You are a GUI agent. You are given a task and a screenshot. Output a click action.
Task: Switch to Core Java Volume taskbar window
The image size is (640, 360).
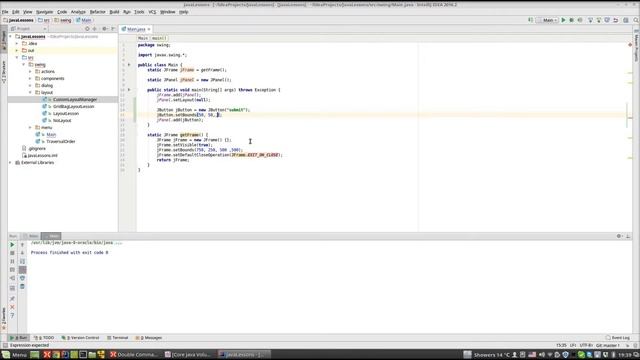point(188,355)
